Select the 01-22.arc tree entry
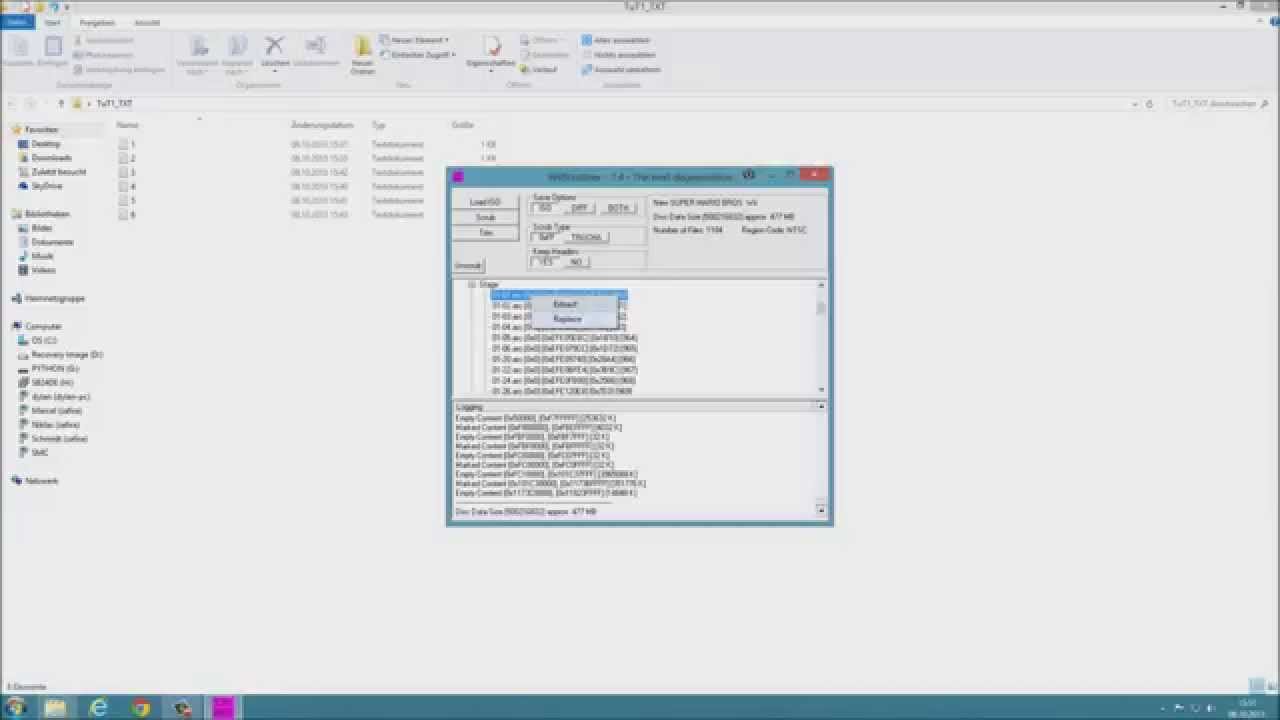1280x720 pixels. [x=564, y=370]
